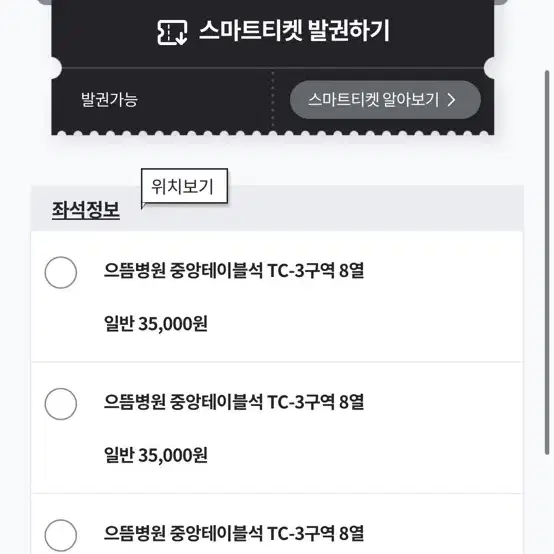Click third 으뜸병원 중앙테이블석 TC-3구역 label

[x=234, y=534]
